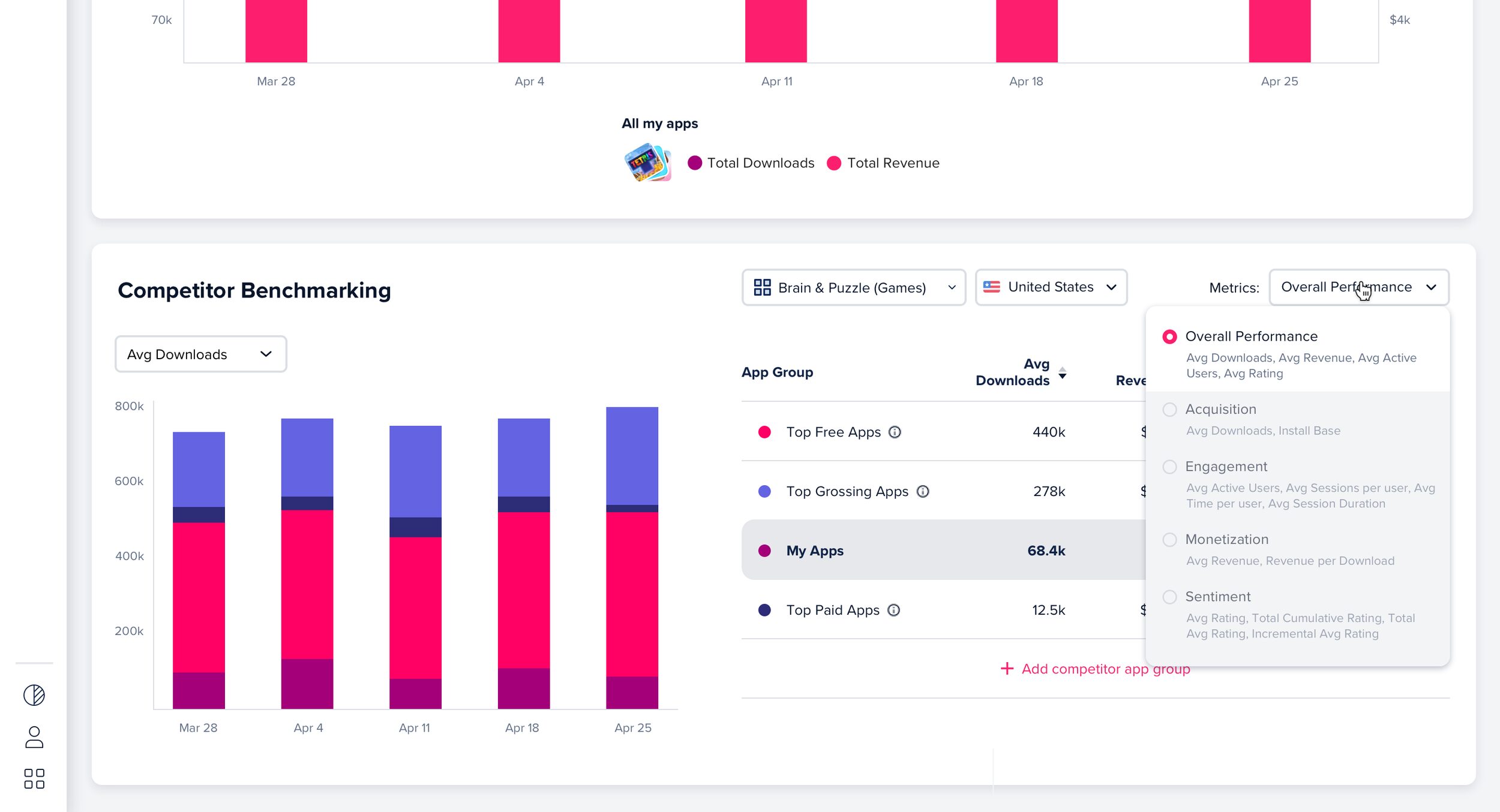Click the Tetris app stack icon
Image resolution: width=1500 pixels, height=812 pixels.
(x=647, y=163)
